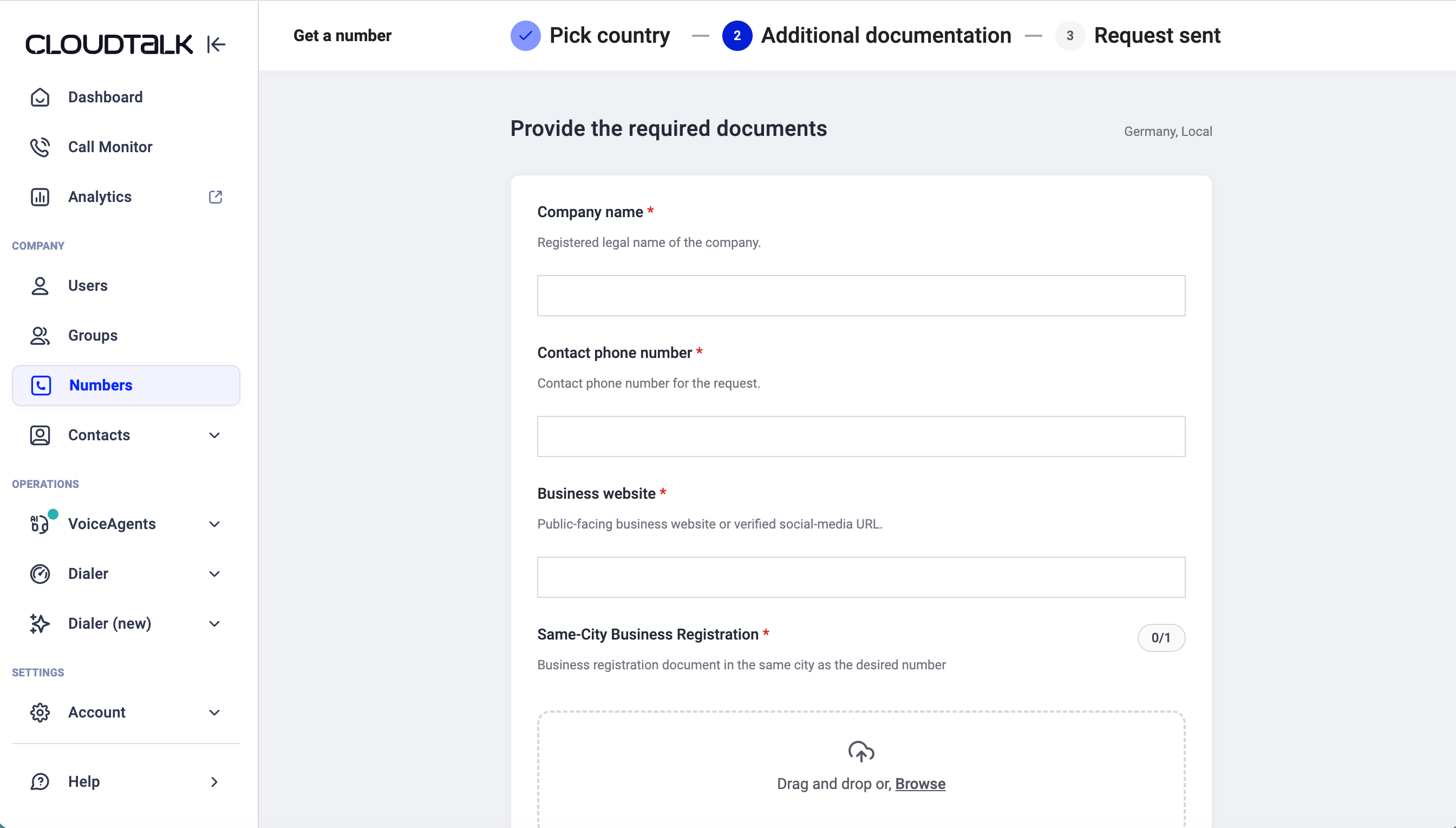1456x828 pixels.
Task: Expand the VoiceAgents submenu chevron
Action: tap(214, 524)
